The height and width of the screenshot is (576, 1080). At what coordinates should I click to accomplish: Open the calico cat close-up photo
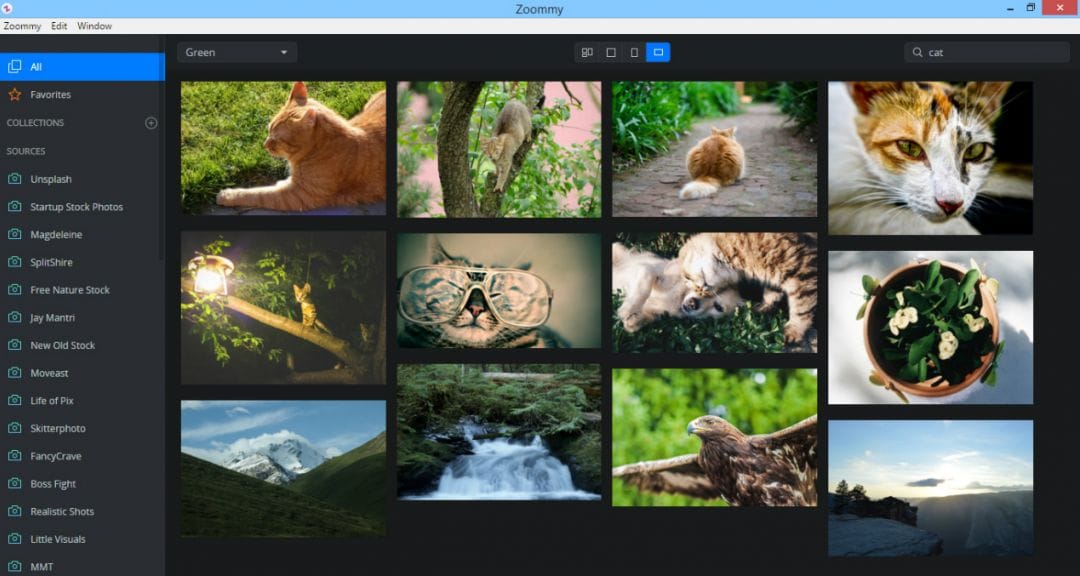[x=930, y=158]
